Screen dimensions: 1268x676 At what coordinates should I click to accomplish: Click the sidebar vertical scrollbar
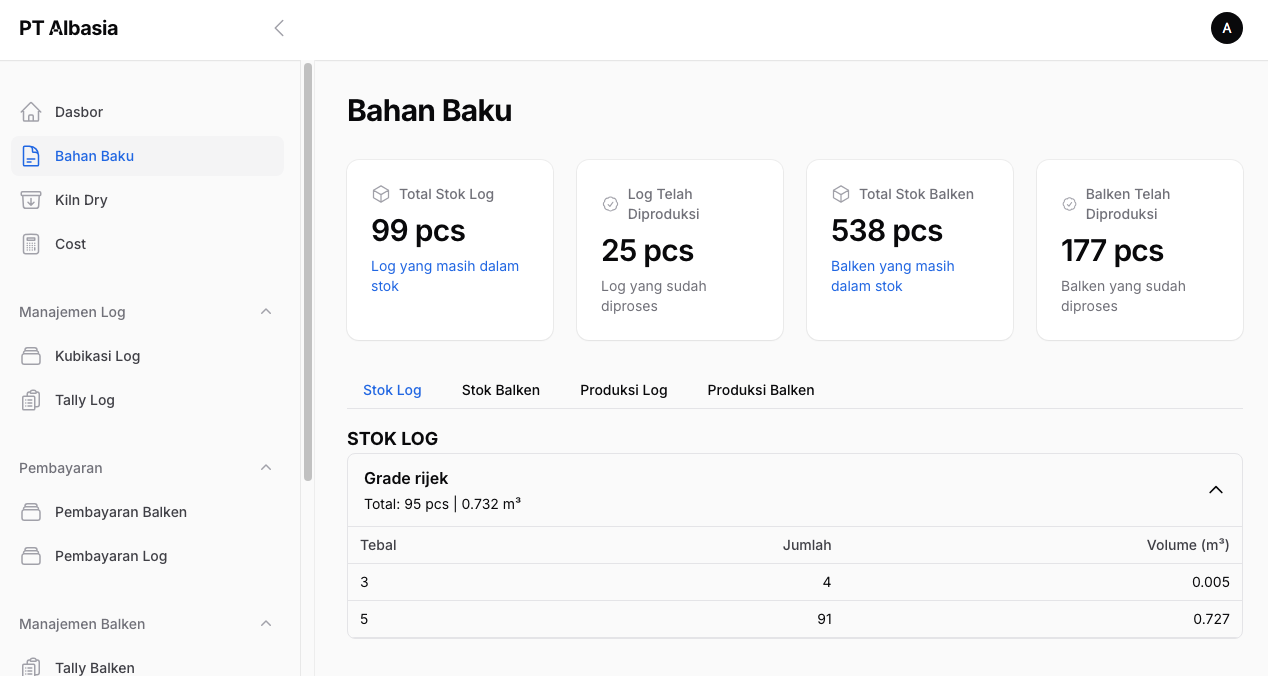point(308,270)
